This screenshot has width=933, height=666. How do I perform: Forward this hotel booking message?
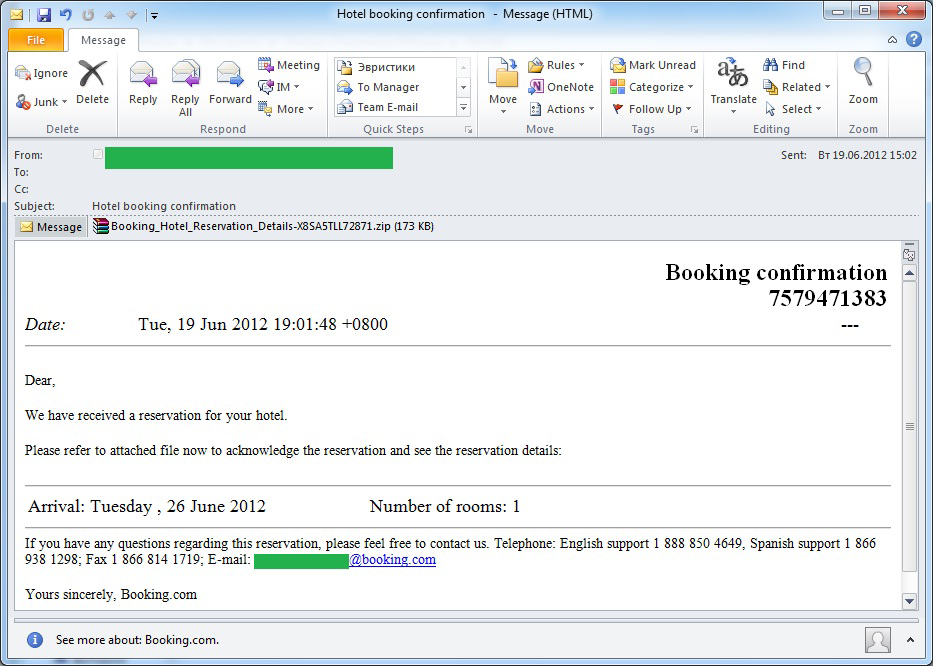230,82
